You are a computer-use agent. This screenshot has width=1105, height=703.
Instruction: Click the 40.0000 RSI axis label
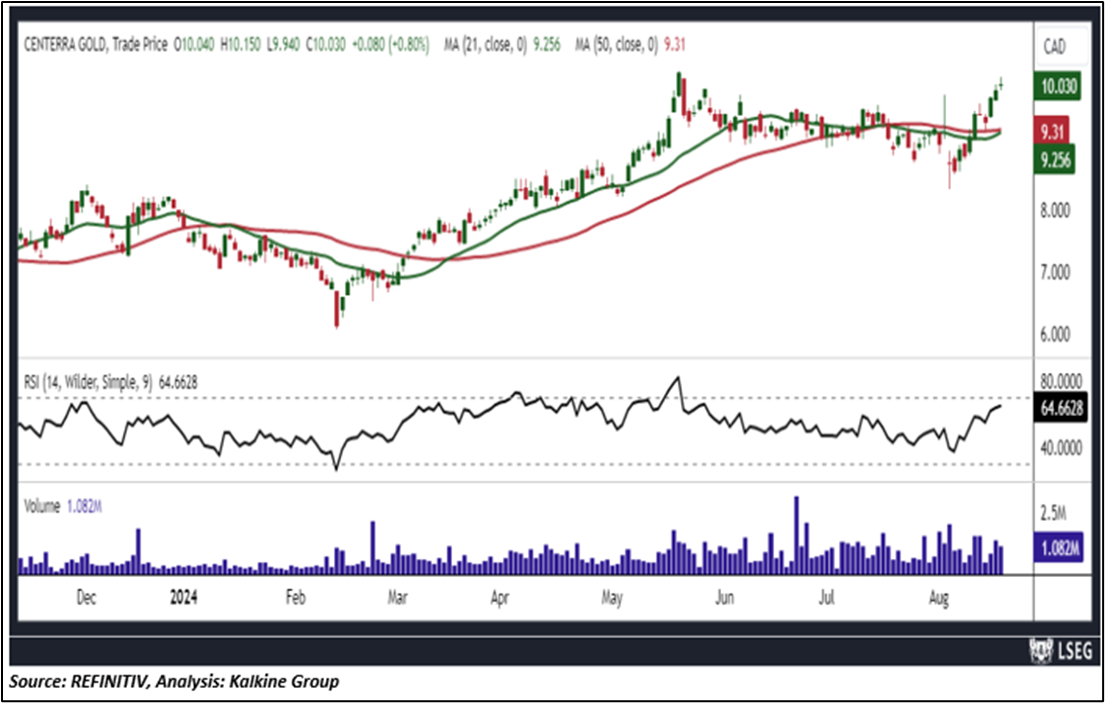click(x=1061, y=447)
